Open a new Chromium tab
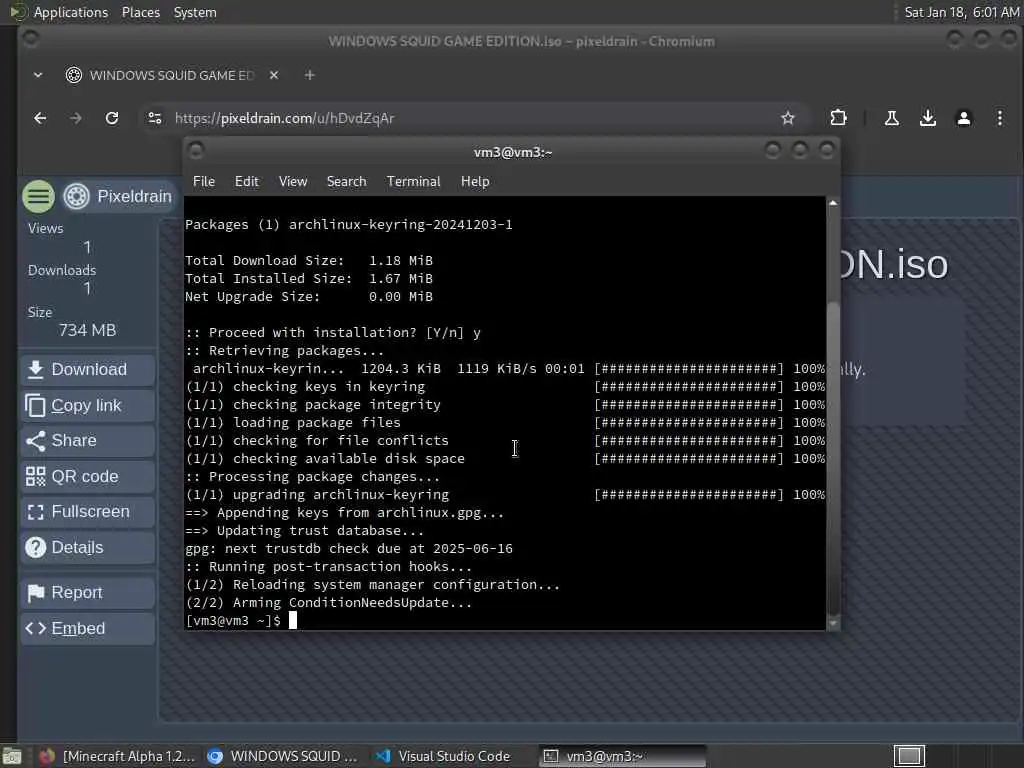 310,75
